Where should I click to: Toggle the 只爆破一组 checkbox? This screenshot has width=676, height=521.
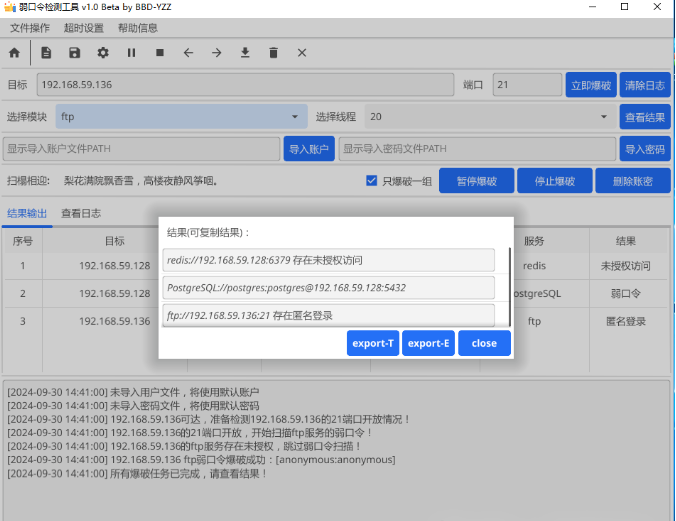tap(371, 181)
